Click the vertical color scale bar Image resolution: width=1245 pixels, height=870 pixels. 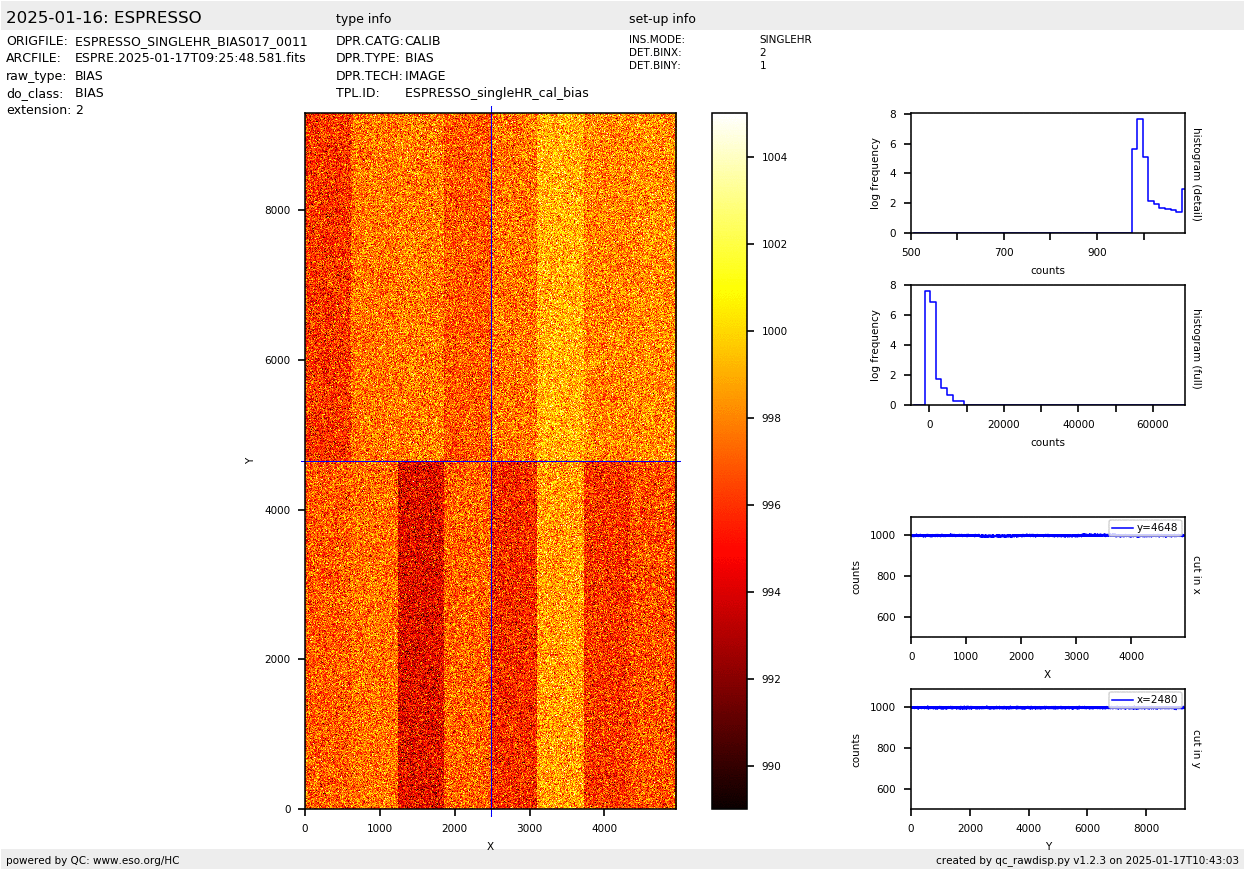[x=729, y=460]
